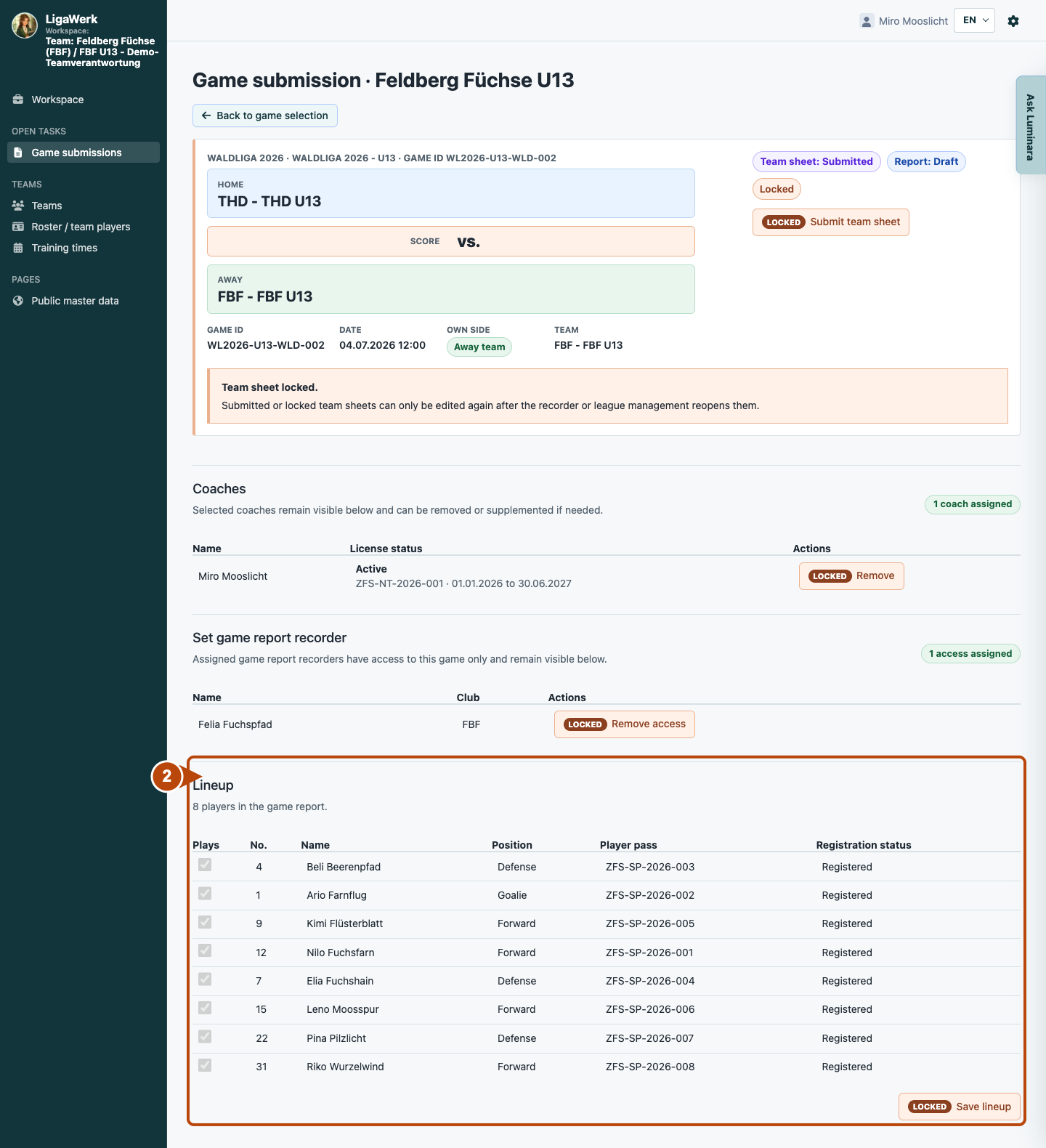The width and height of the screenshot is (1046, 1148).
Task: Toggle Plays checkbox for Nilo Fuchsfarn
Action: coord(205,950)
